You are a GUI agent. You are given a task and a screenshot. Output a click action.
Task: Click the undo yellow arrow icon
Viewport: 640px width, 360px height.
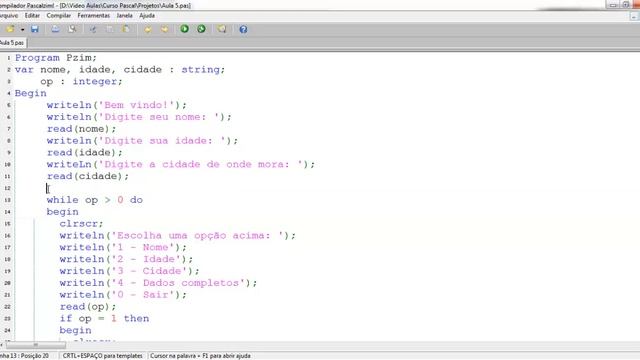coord(147,29)
